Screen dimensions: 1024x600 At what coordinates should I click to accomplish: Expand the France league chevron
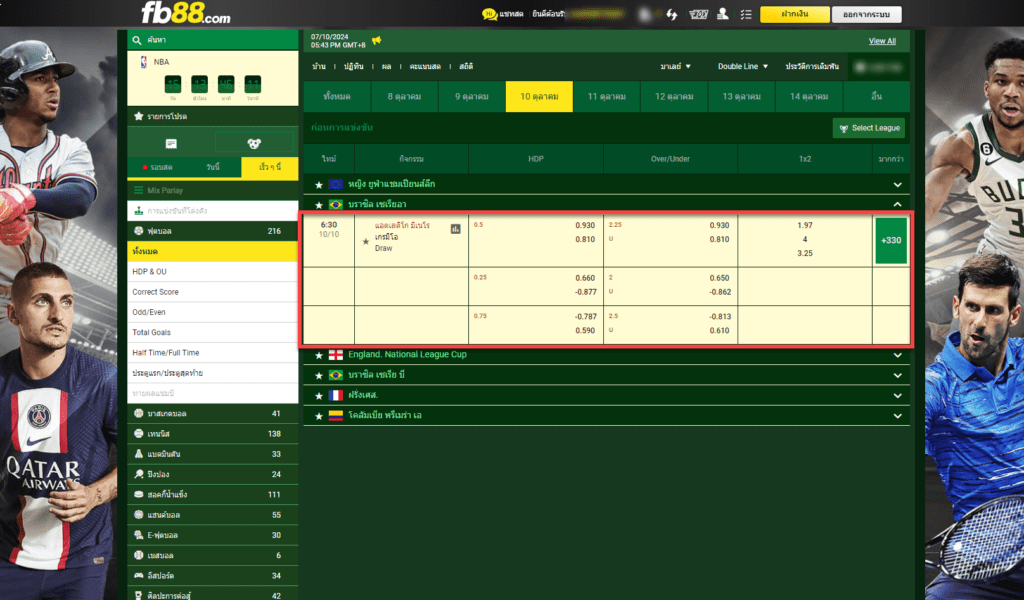(897, 396)
